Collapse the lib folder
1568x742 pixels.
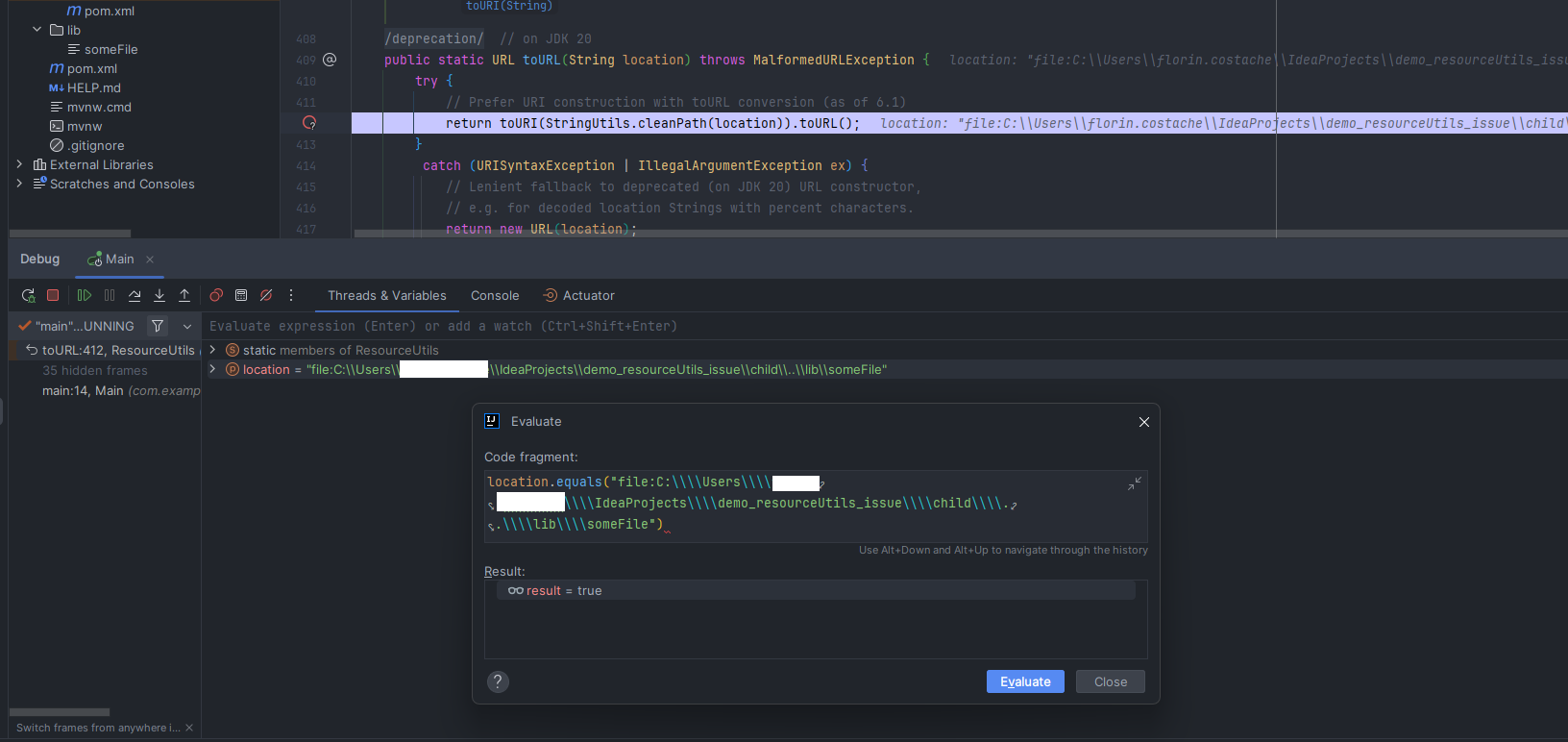tap(37, 30)
